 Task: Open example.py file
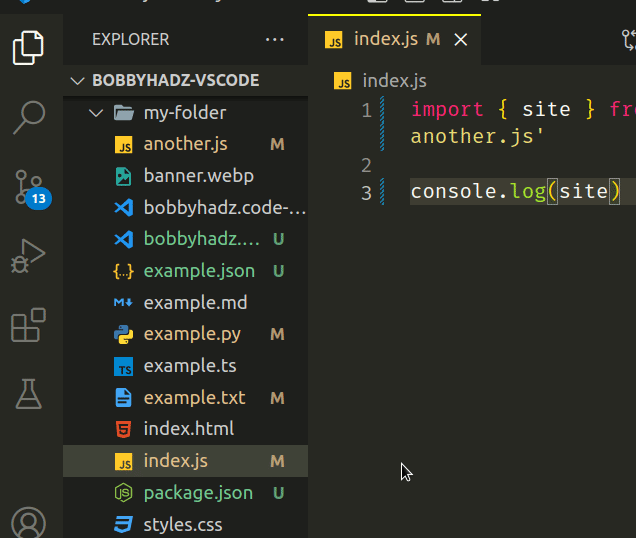pos(185,334)
